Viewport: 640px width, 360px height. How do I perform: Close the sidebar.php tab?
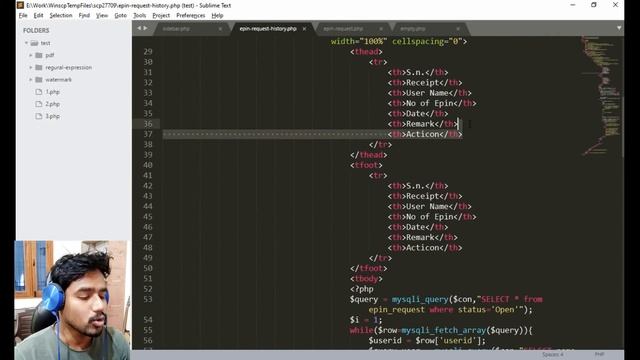point(220,29)
